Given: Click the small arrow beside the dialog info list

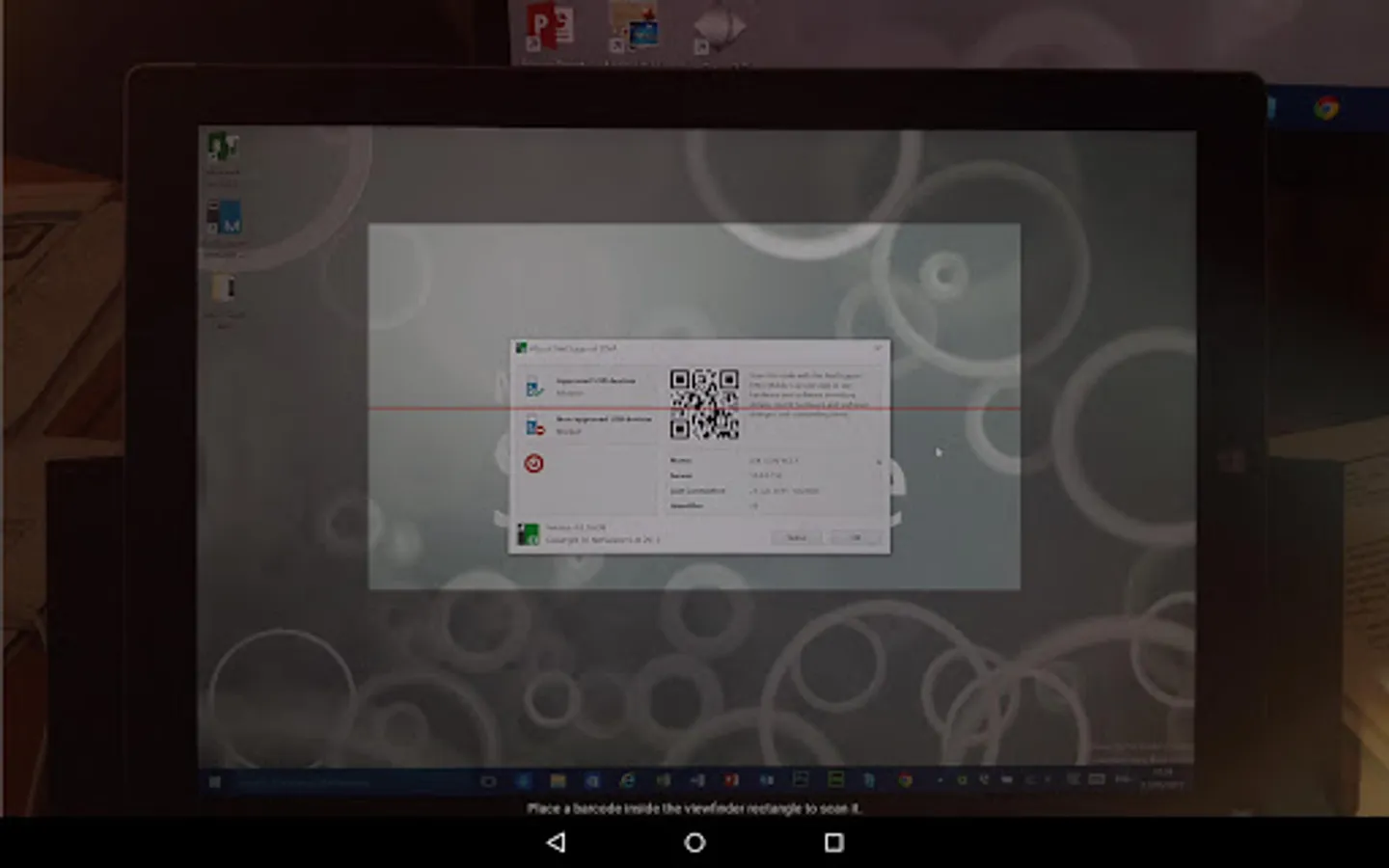Looking at the screenshot, I should pyautogui.click(x=879, y=462).
